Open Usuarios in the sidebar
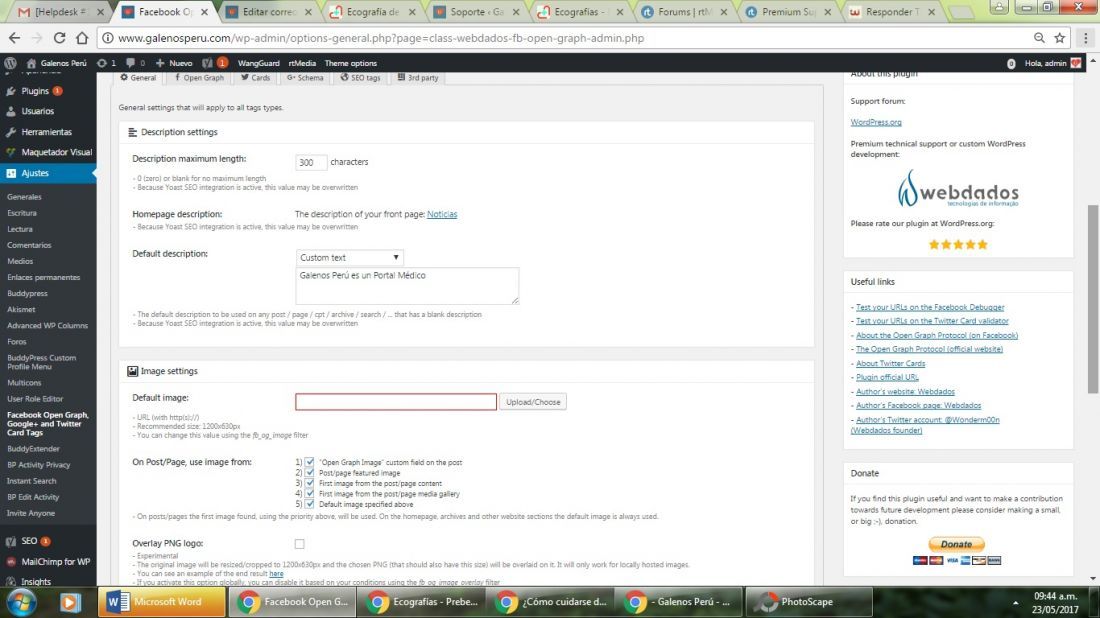Screen dimensions: 1100x618 click(37, 111)
